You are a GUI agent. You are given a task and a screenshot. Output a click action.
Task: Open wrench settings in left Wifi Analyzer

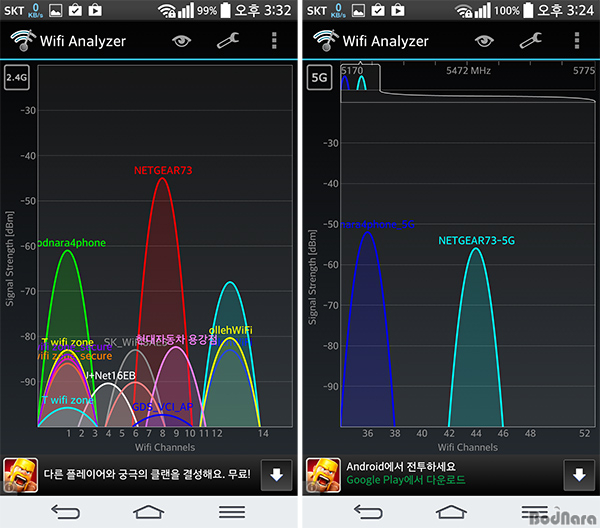[x=228, y=40]
